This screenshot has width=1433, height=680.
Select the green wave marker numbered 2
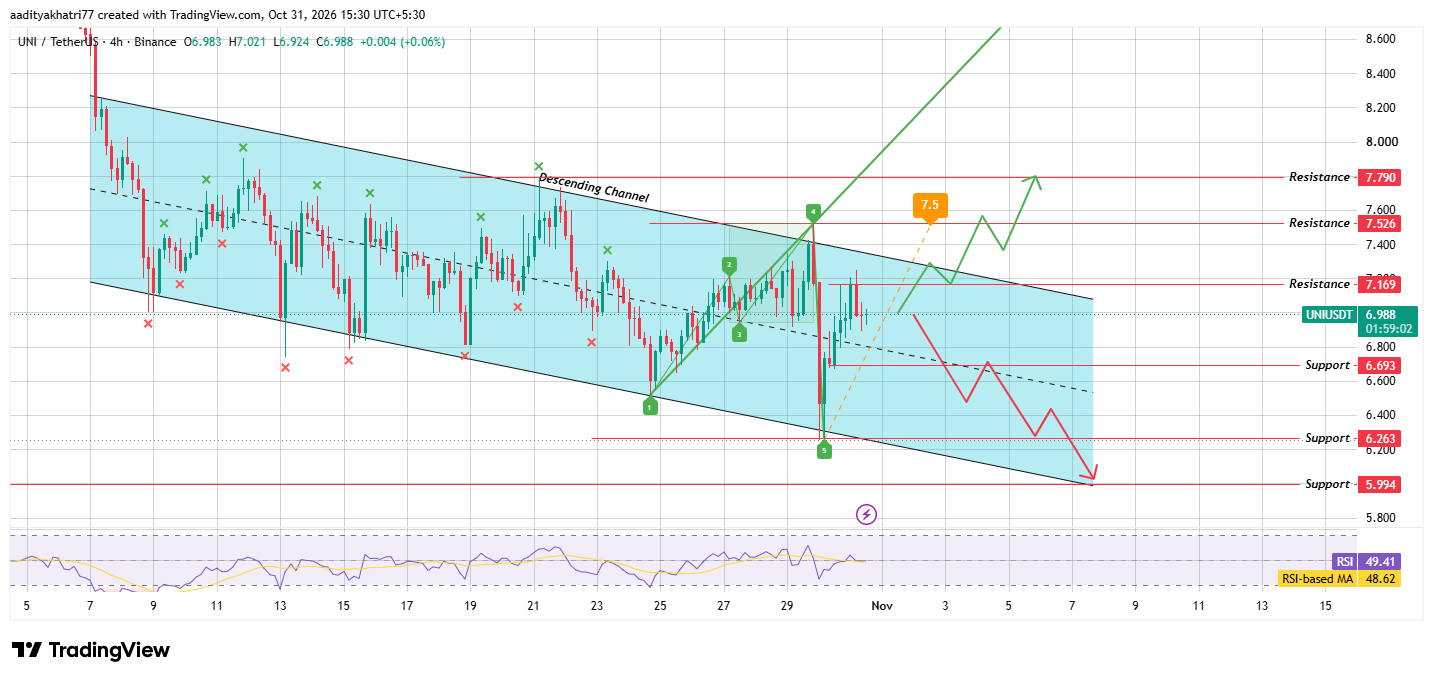(730, 265)
